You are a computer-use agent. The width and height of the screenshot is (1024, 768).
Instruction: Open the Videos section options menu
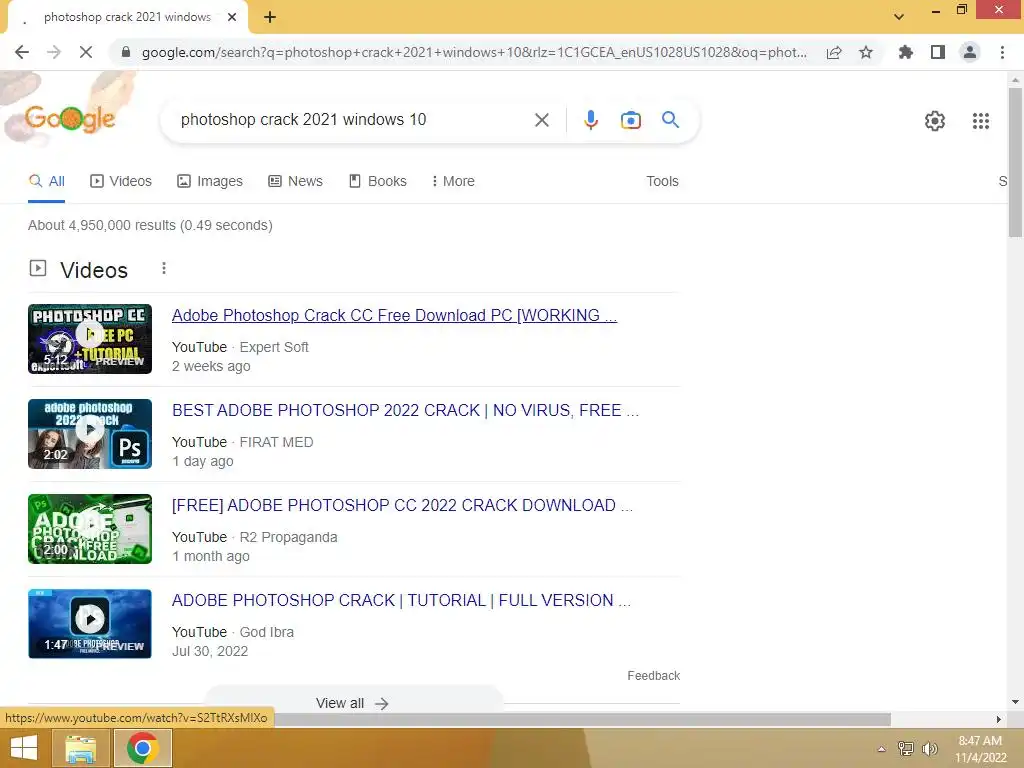pyautogui.click(x=164, y=268)
